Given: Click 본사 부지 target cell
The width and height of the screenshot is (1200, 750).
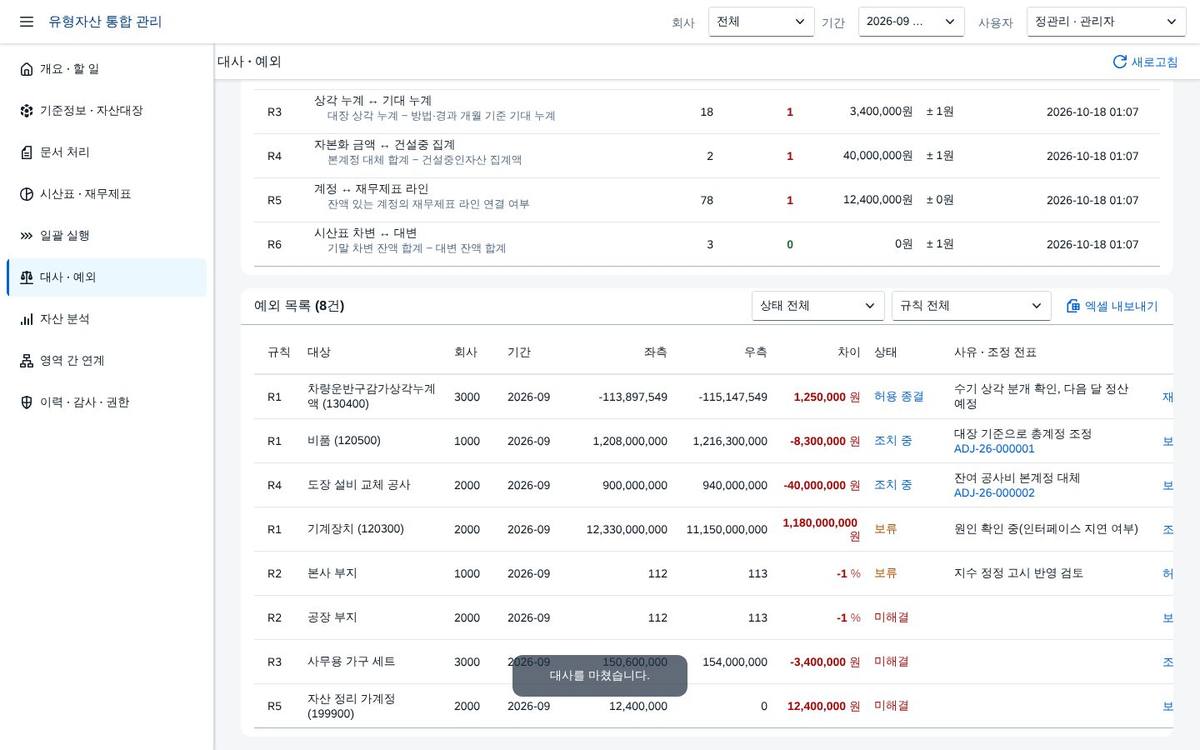Looking at the screenshot, I should (332, 573).
